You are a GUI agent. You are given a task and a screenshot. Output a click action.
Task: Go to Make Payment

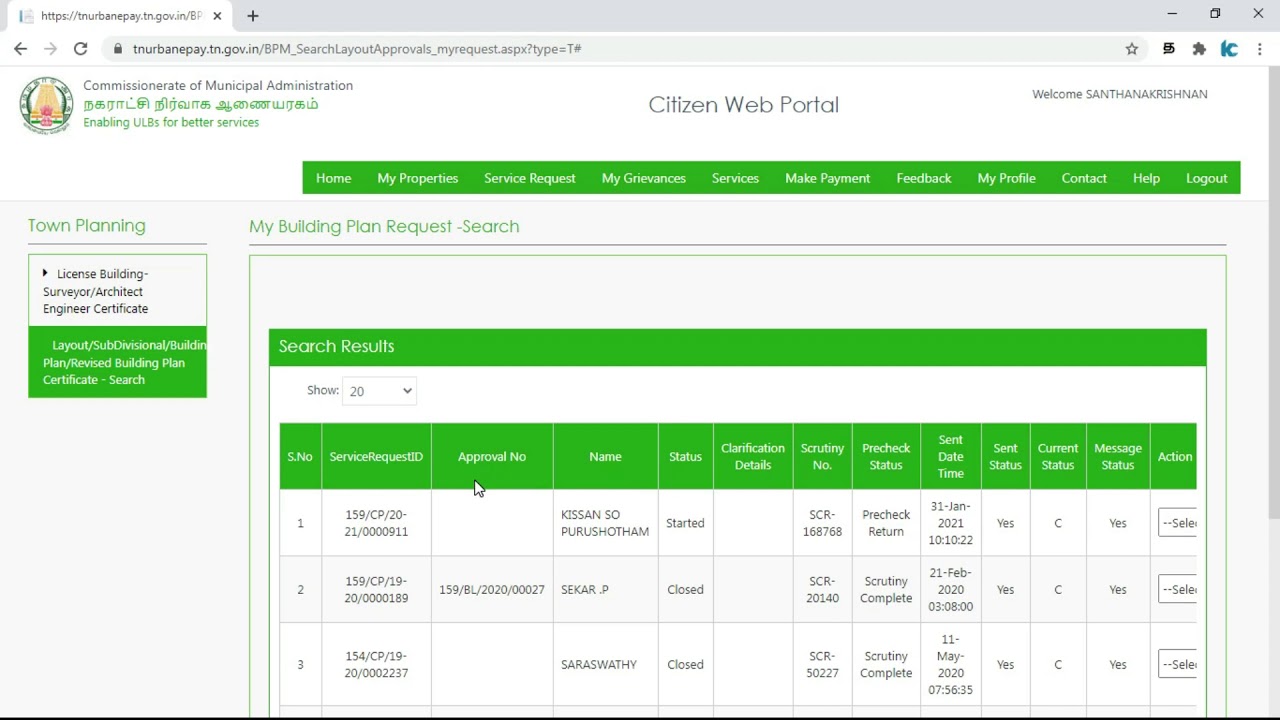click(x=827, y=178)
